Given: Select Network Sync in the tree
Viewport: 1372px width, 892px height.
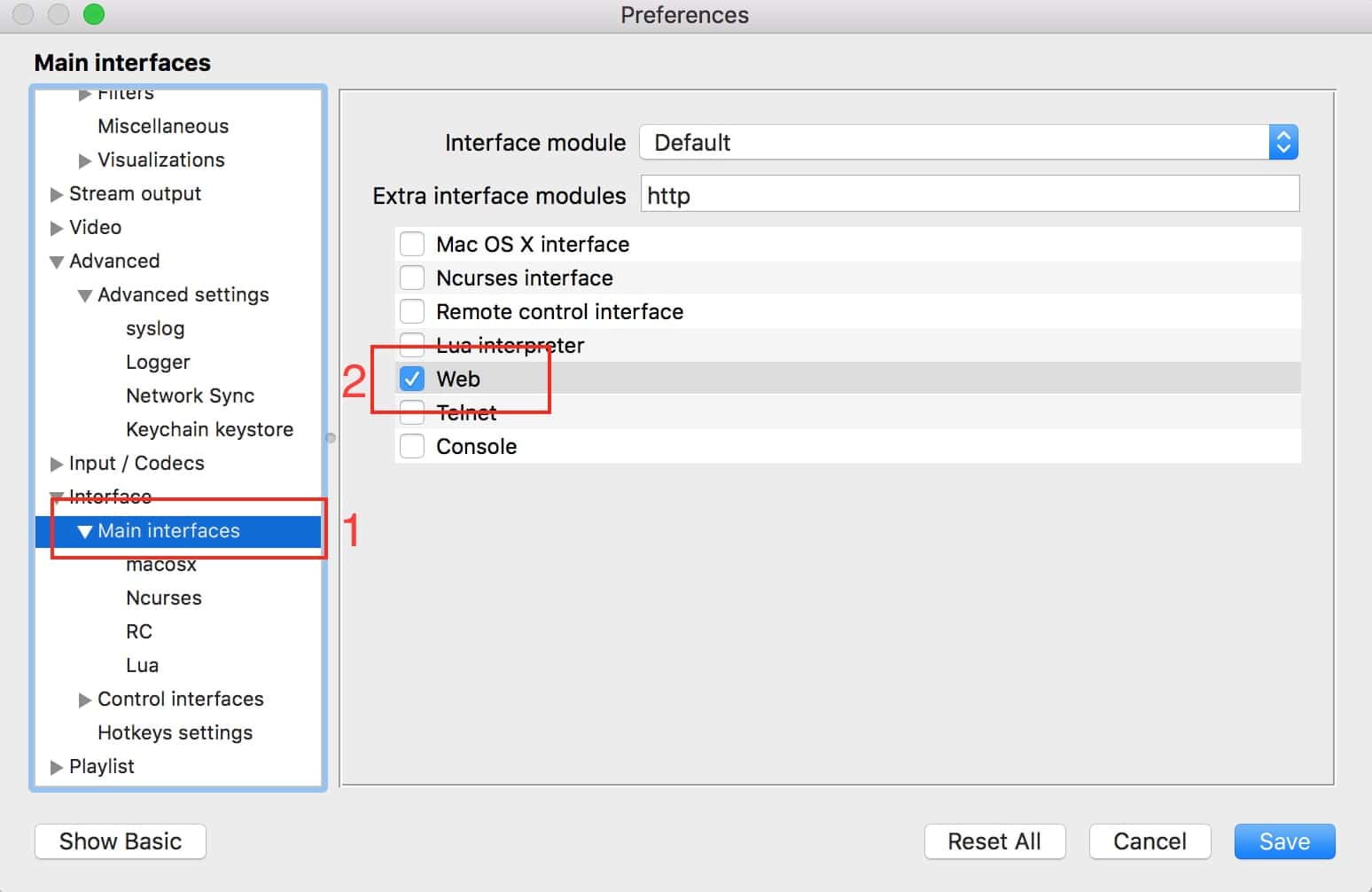Looking at the screenshot, I should (x=190, y=395).
